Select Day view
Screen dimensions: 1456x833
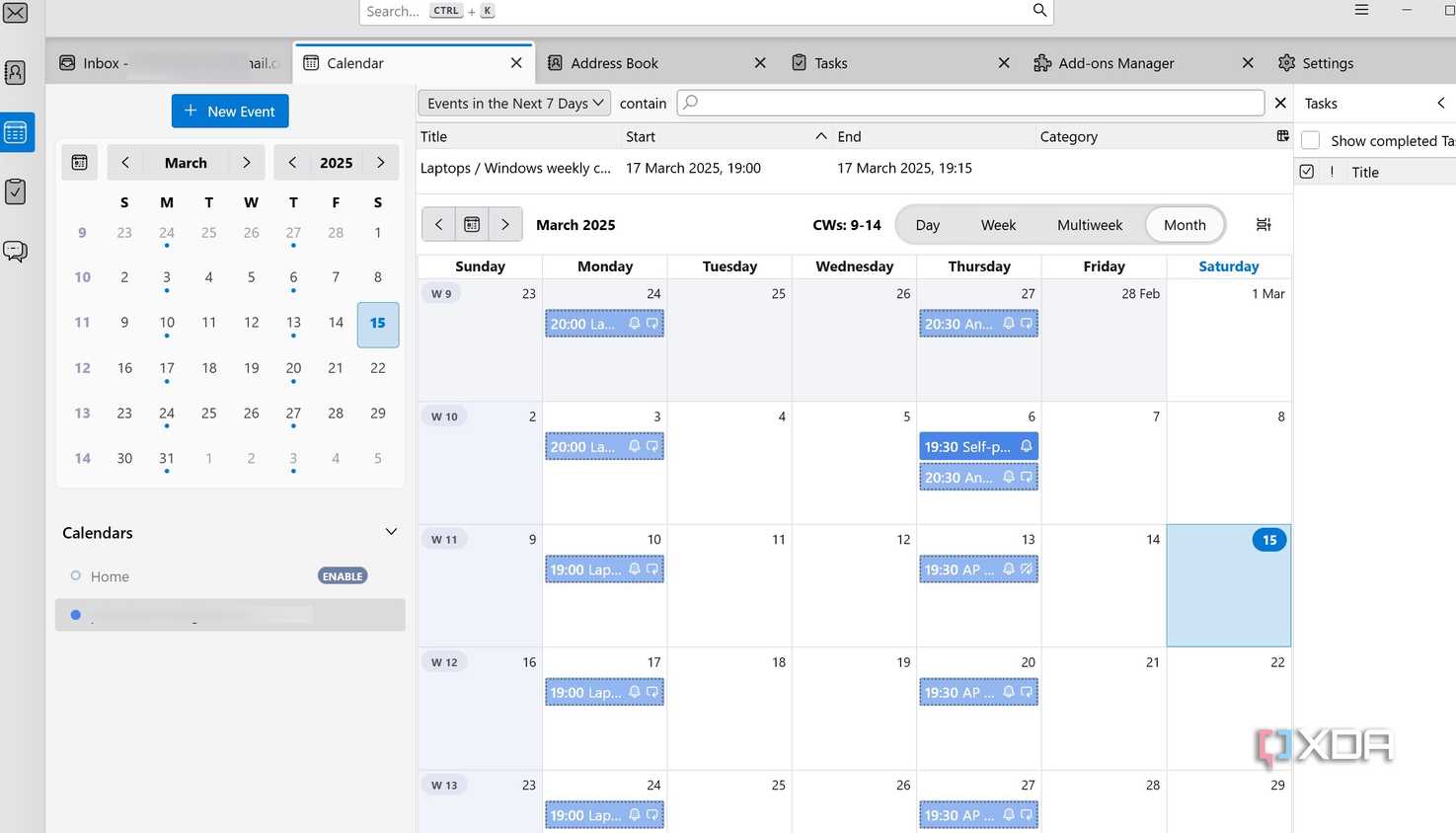tap(928, 225)
